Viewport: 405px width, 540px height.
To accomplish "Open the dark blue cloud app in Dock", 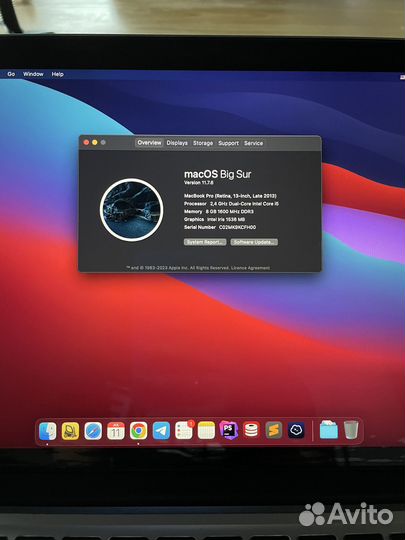I will (296, 430).
